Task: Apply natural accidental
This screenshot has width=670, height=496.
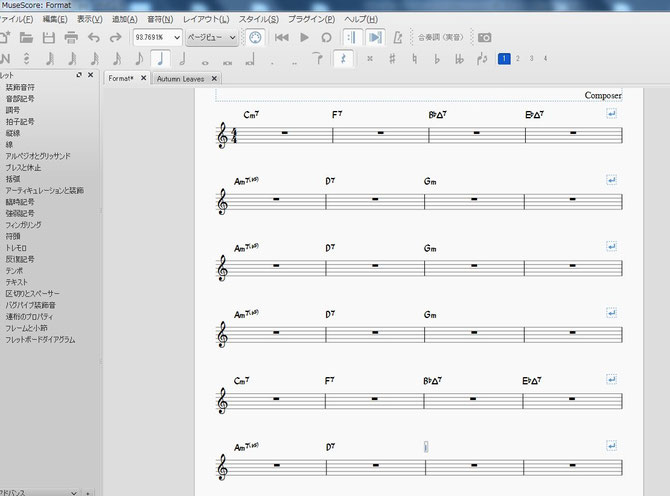Action: (414, 59)
